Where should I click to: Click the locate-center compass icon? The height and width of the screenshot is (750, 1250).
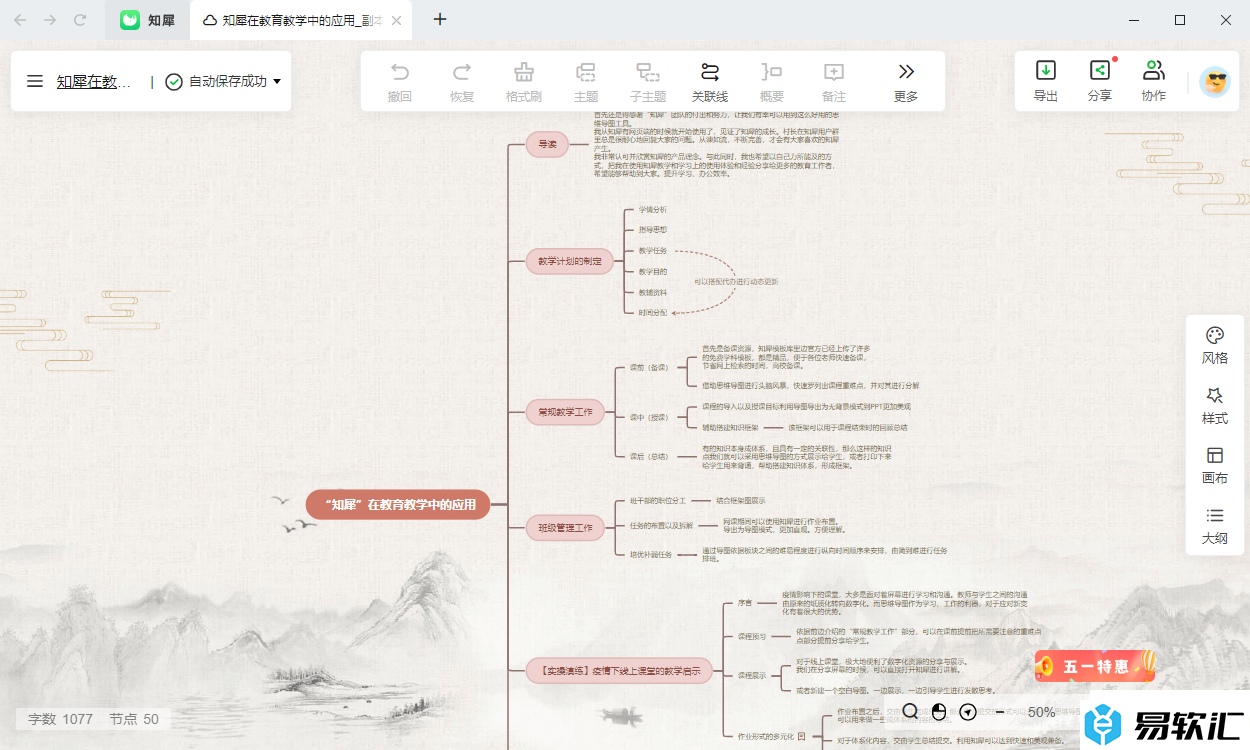click(967, 712)
